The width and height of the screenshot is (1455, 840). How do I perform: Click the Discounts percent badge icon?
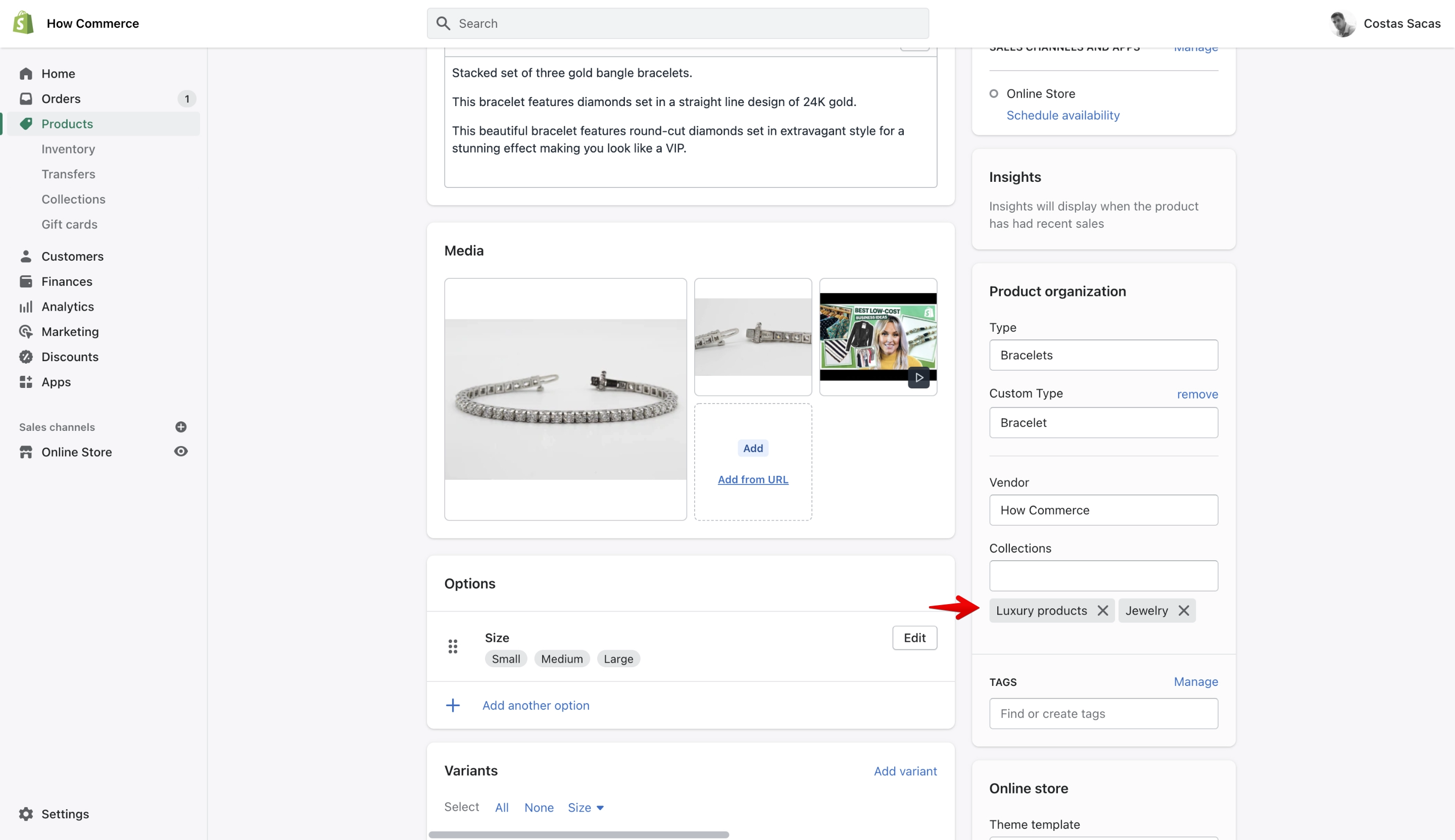click(25, 357)
